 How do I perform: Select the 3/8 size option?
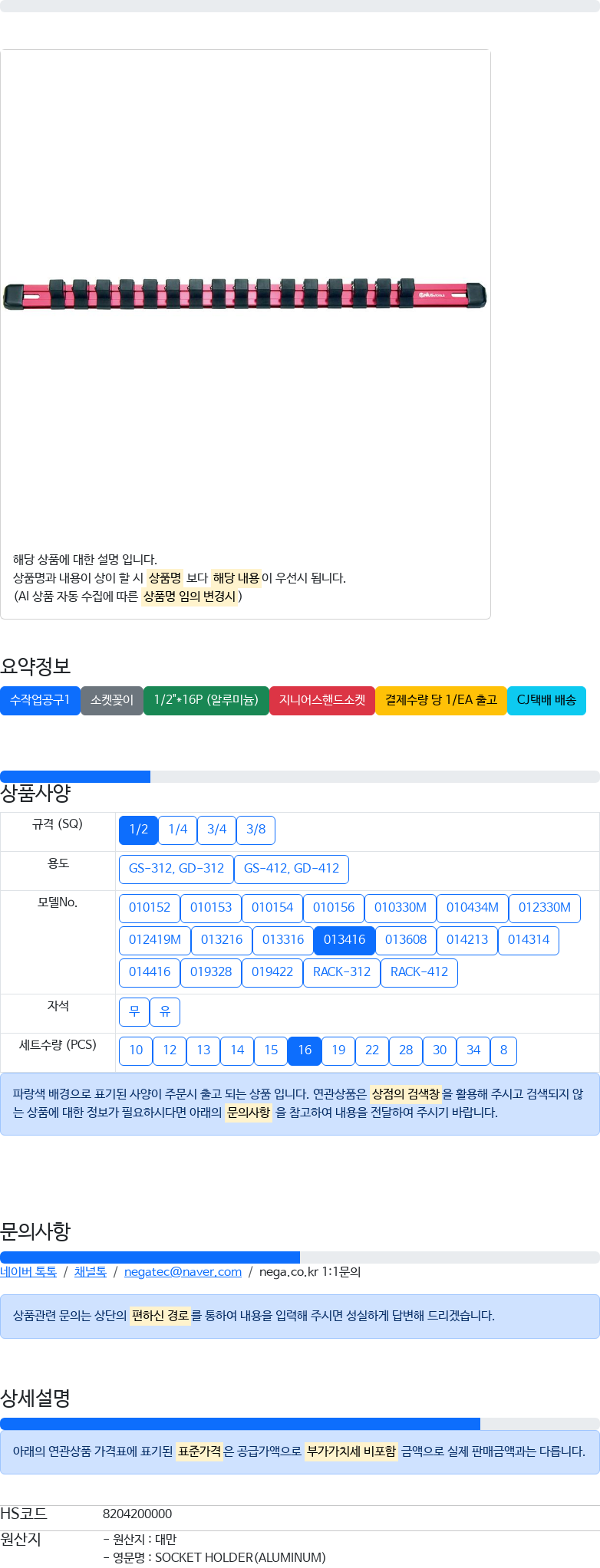click(x=256, y=830)
